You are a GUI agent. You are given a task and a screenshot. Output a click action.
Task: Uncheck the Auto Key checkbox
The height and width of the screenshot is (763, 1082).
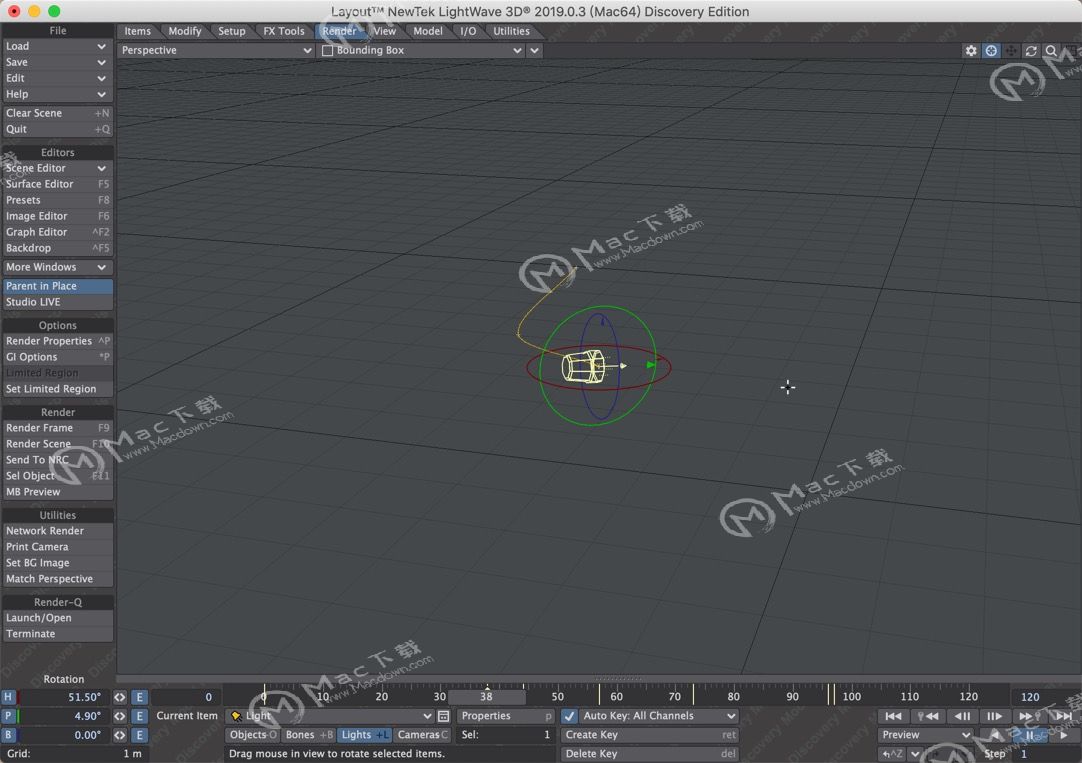point(569,716)
